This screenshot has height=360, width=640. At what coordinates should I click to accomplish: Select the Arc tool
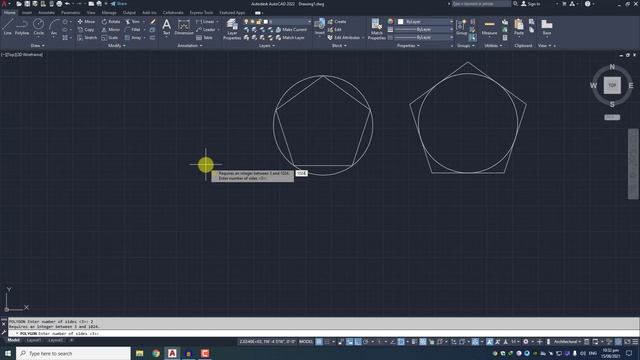pos(54,27)
